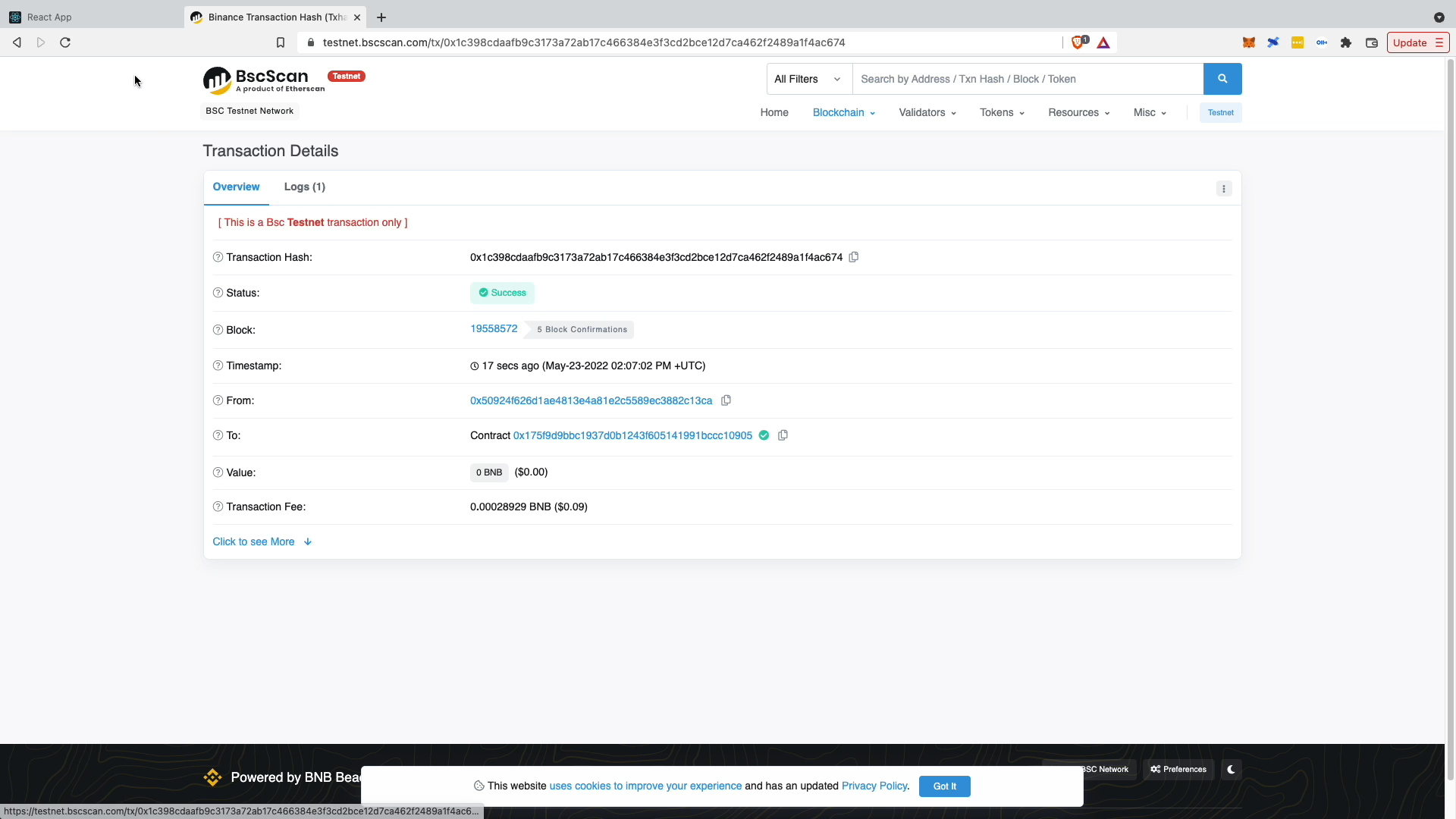Click the Success status badge

point(502,293)
